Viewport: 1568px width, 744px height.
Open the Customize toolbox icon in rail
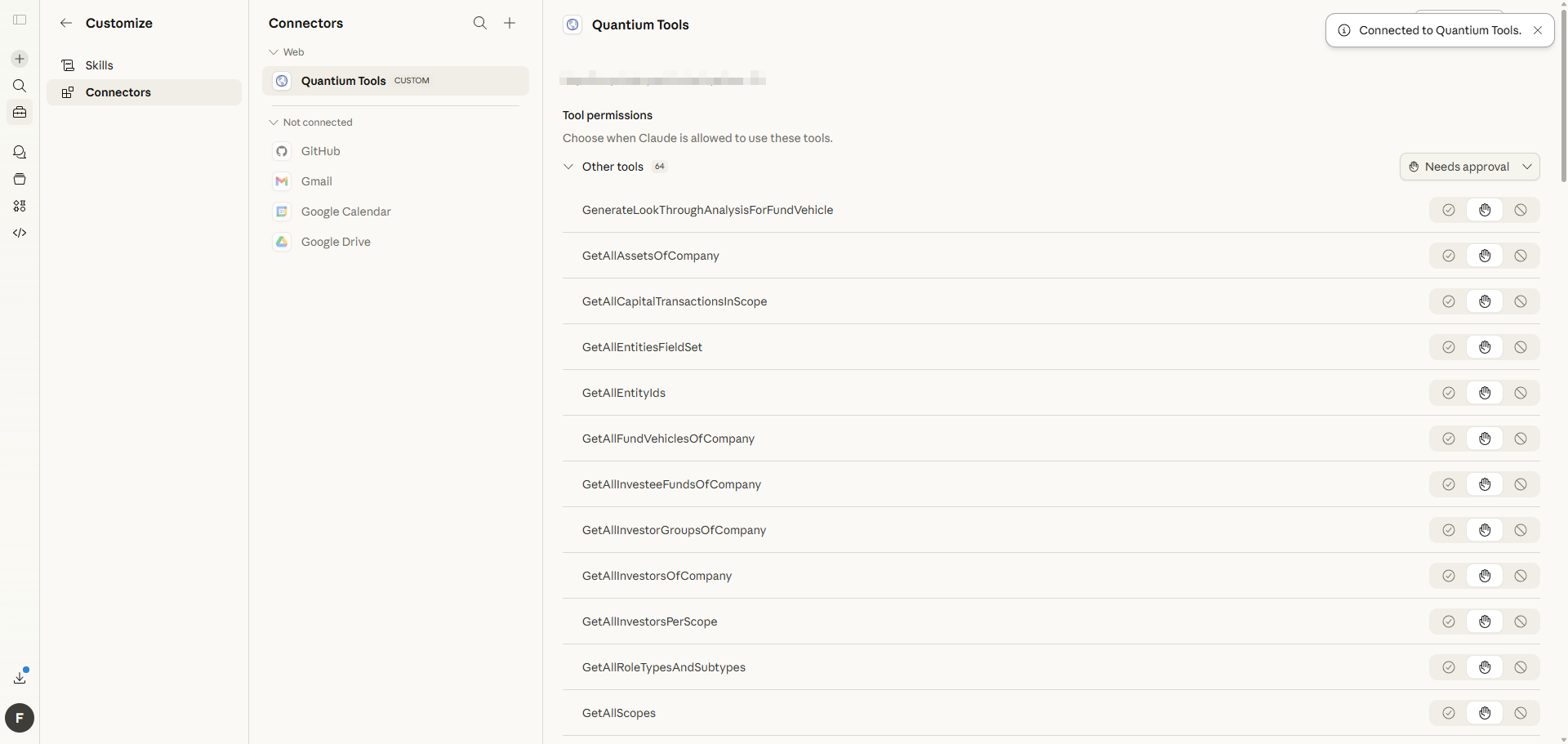tap(20, 112)
